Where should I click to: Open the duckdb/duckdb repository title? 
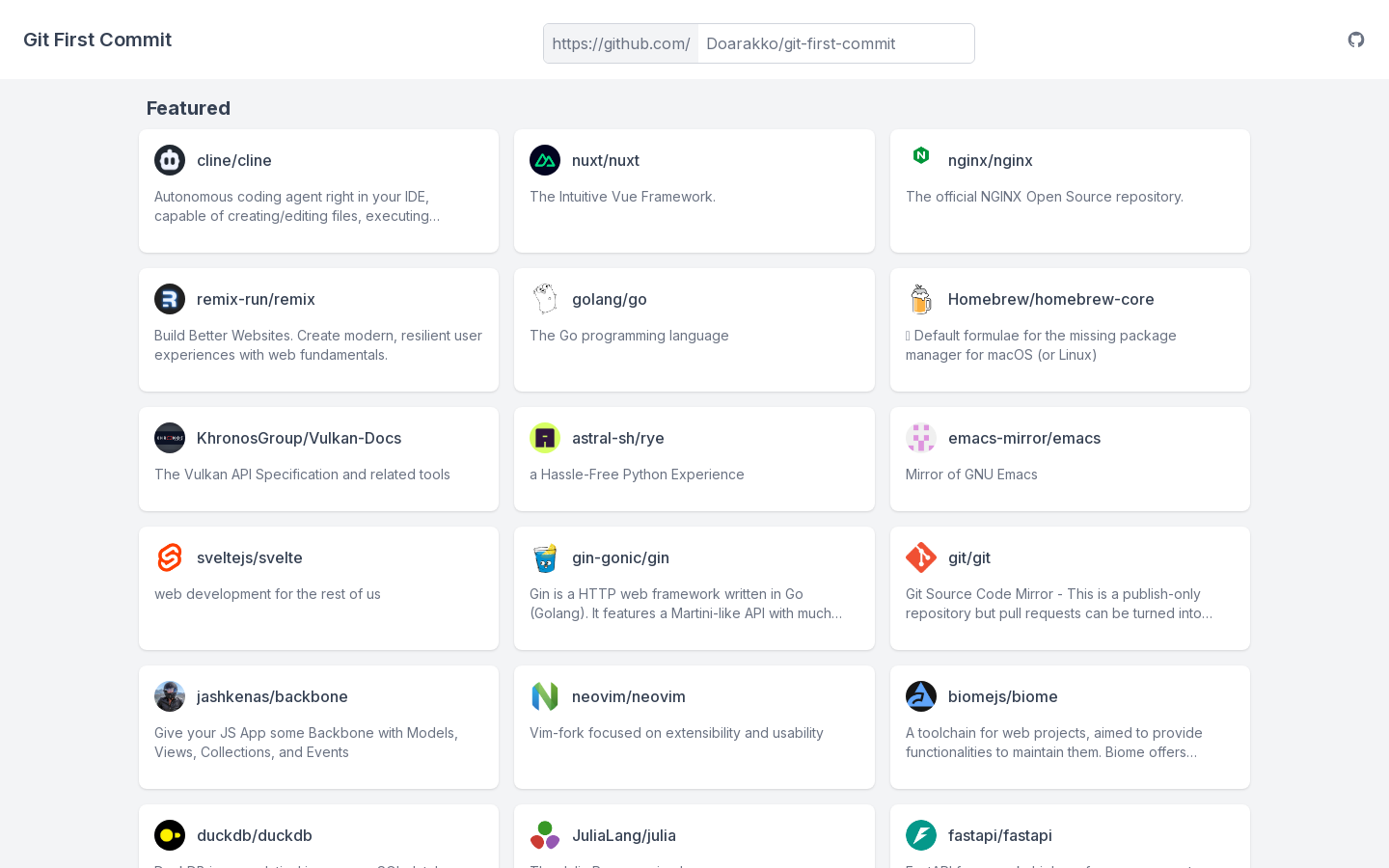click(255, 835)
